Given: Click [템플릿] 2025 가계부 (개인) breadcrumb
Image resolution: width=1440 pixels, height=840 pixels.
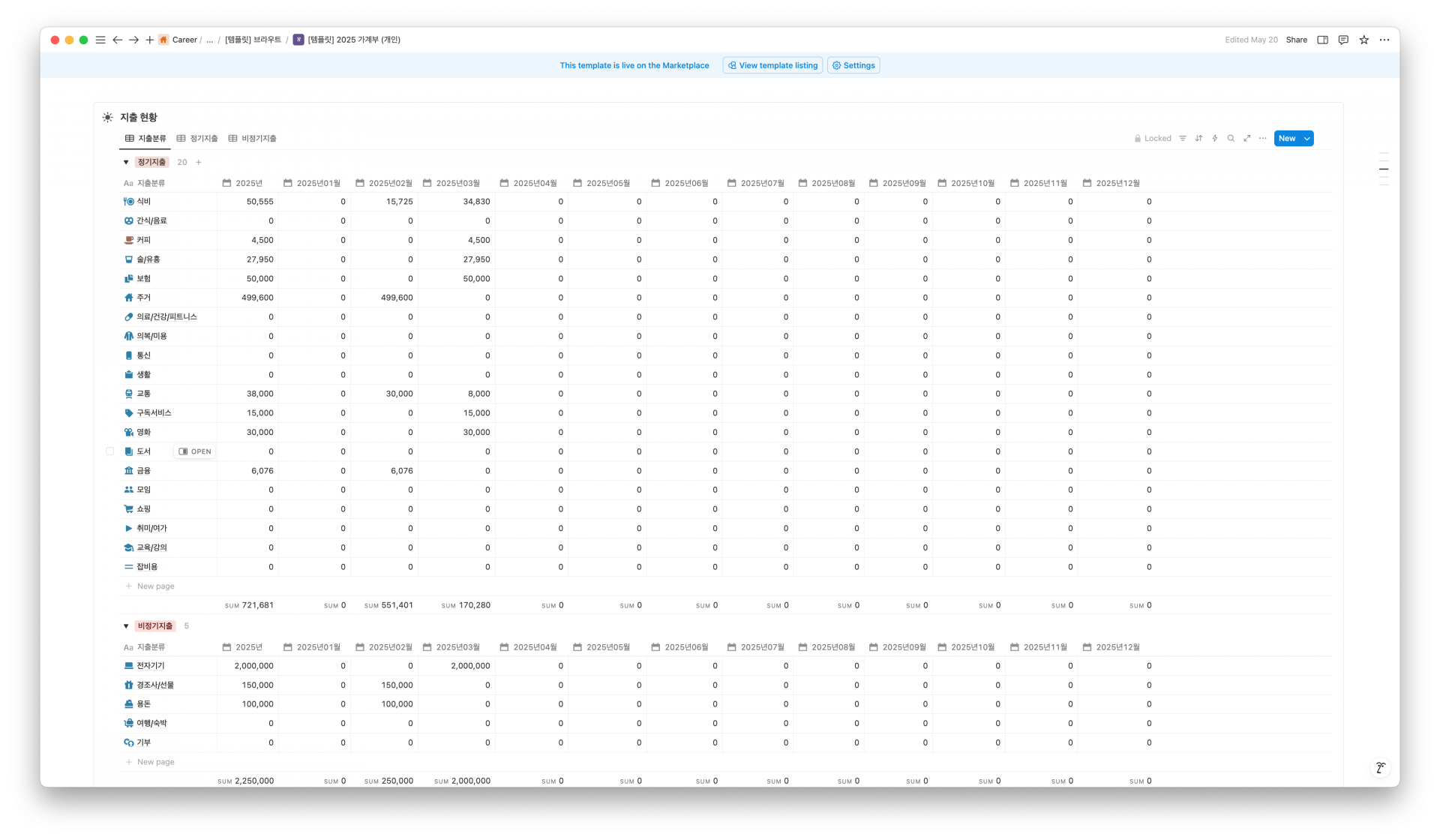Looking at the screenshot, I should point(346,40).
